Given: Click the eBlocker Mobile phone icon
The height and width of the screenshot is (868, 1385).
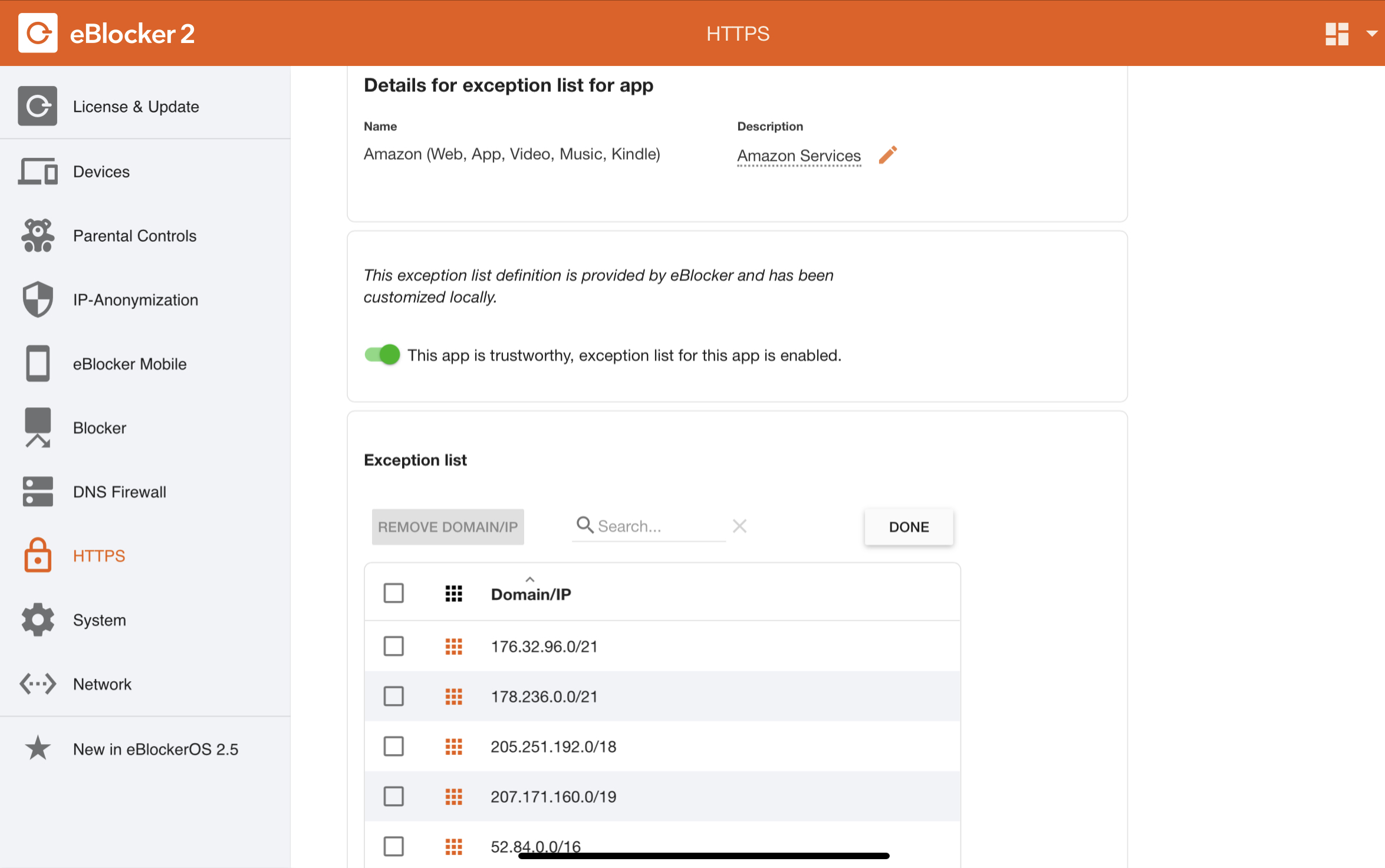Looking at the screenshot, I should [x=38, y=364].
